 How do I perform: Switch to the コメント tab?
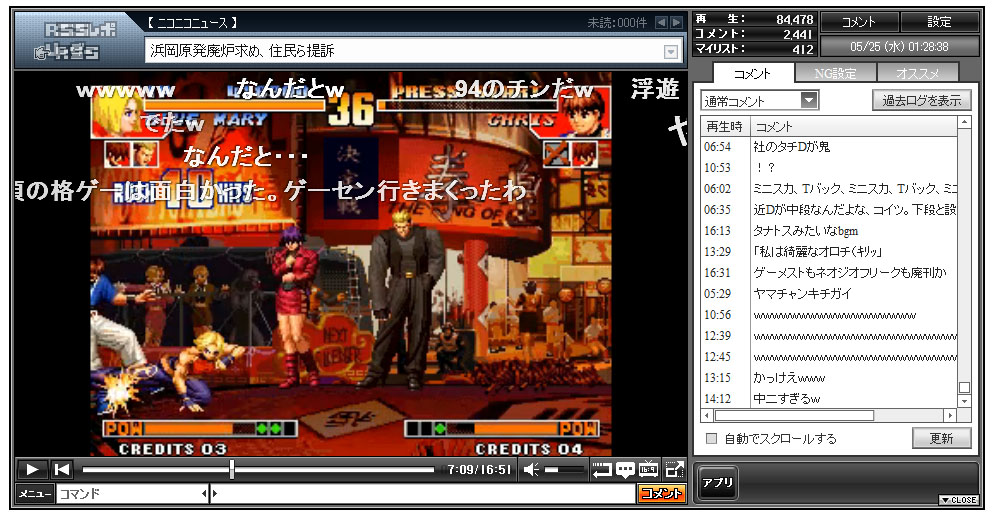[x=752, y=74]
